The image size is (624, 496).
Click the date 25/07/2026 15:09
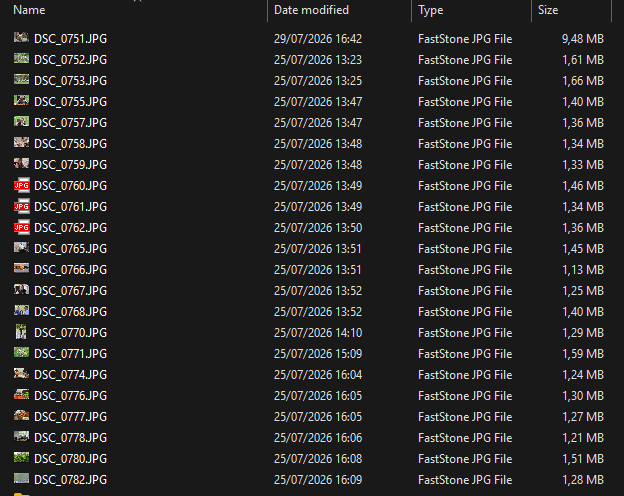(x=318, y=354)
